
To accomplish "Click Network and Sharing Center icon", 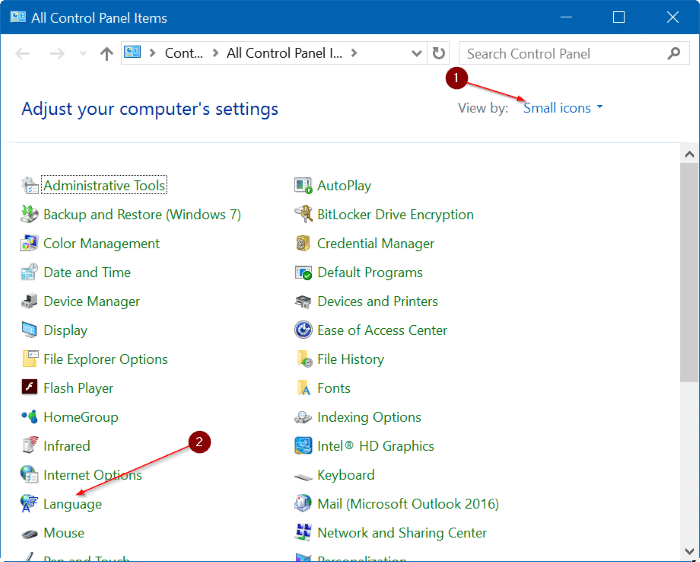I will pos(303,533).
